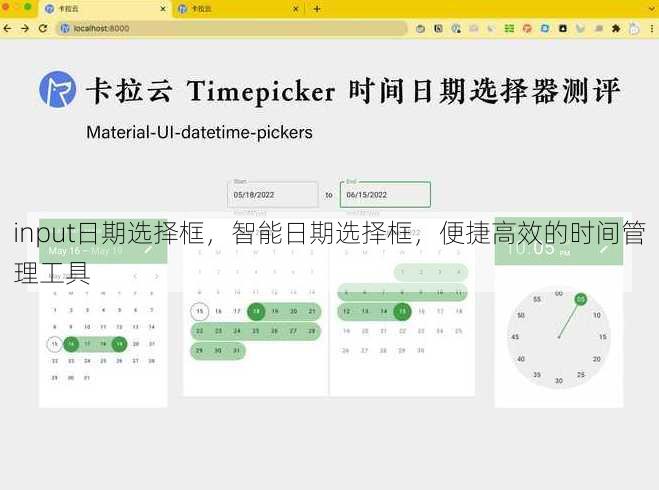Screen dimensions: 659x490
Task: Click the 55 minute mark on clock
Action: 537,299
